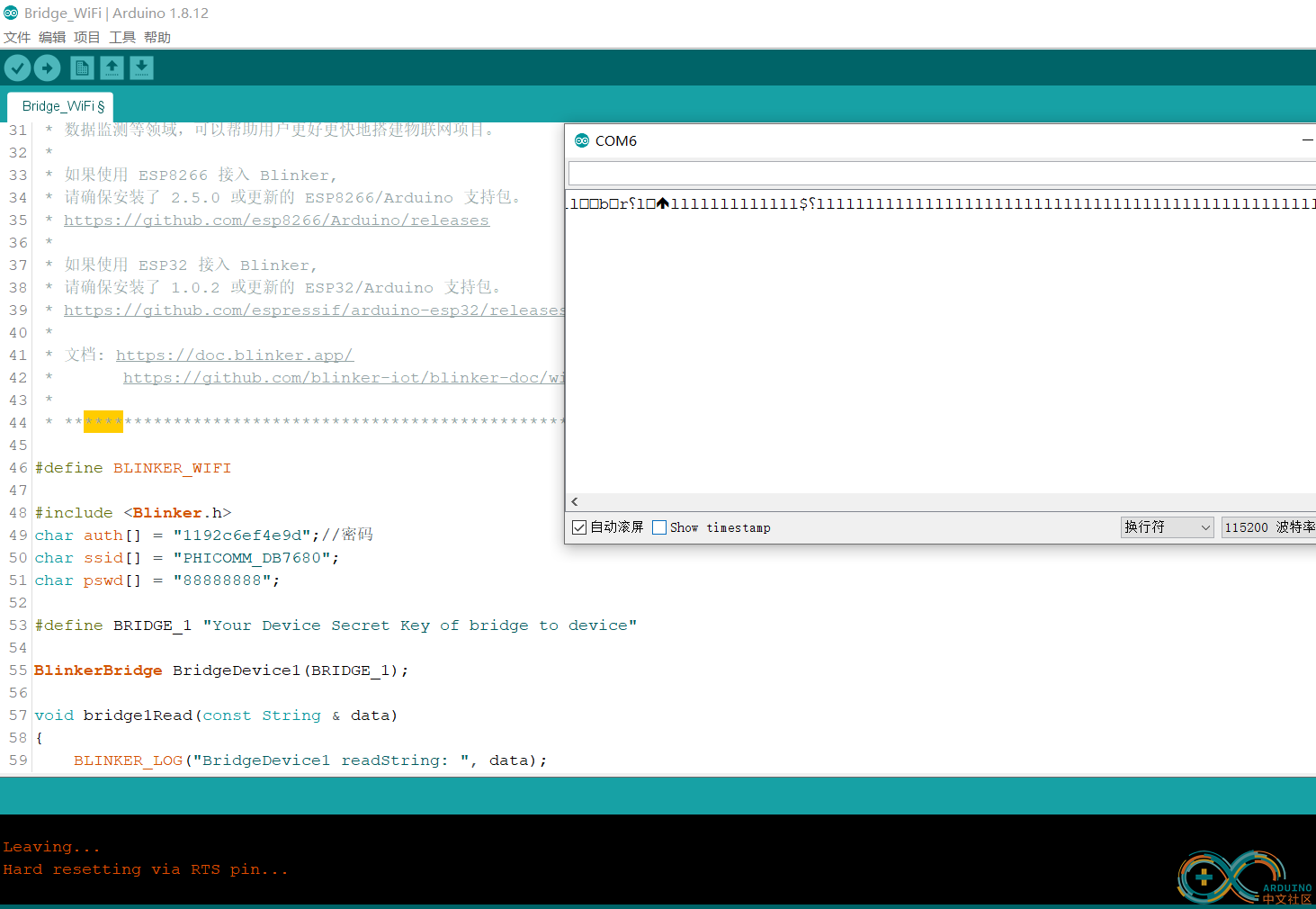Open the espressif/arduino-esp32 releases link

(x=314, y=310)
